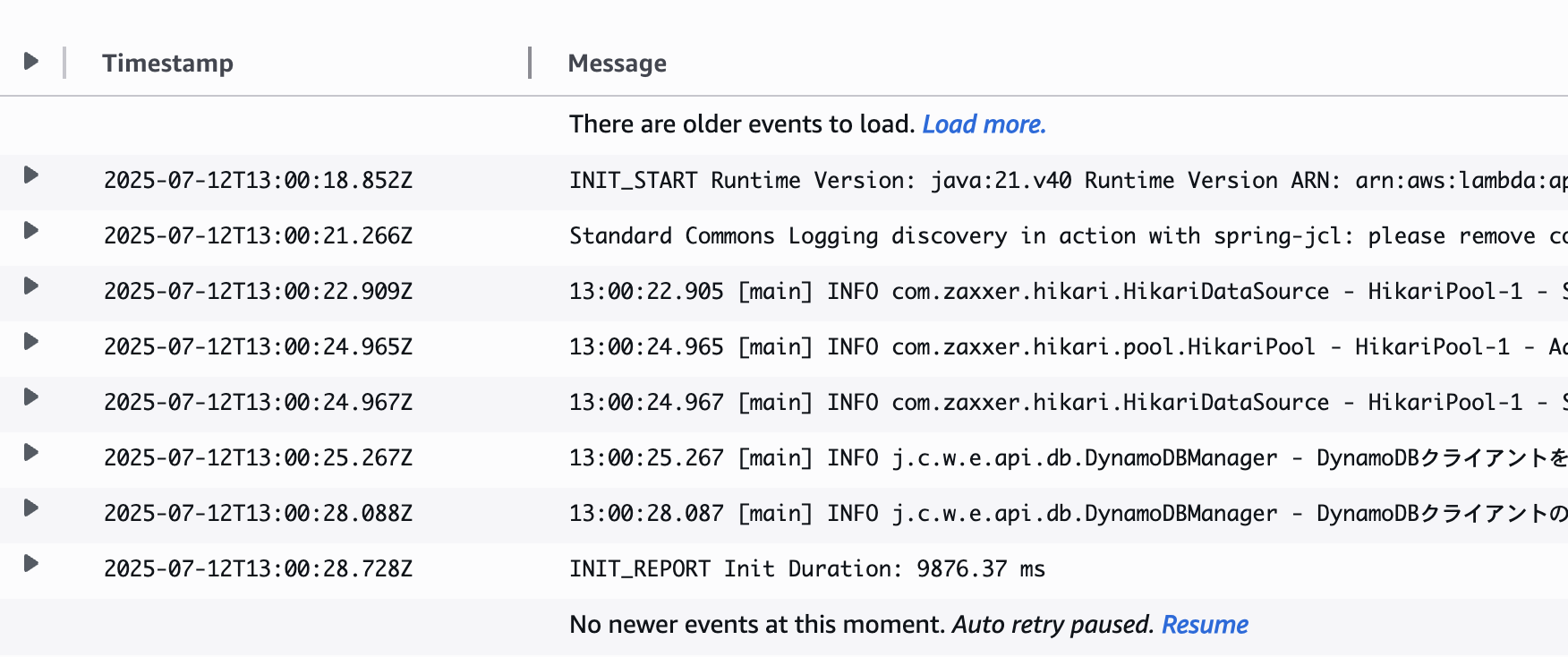The height and width of the screenshot is (657, 1568).
Task: Click the Timestamp column header
Action: tap(169, 63)
